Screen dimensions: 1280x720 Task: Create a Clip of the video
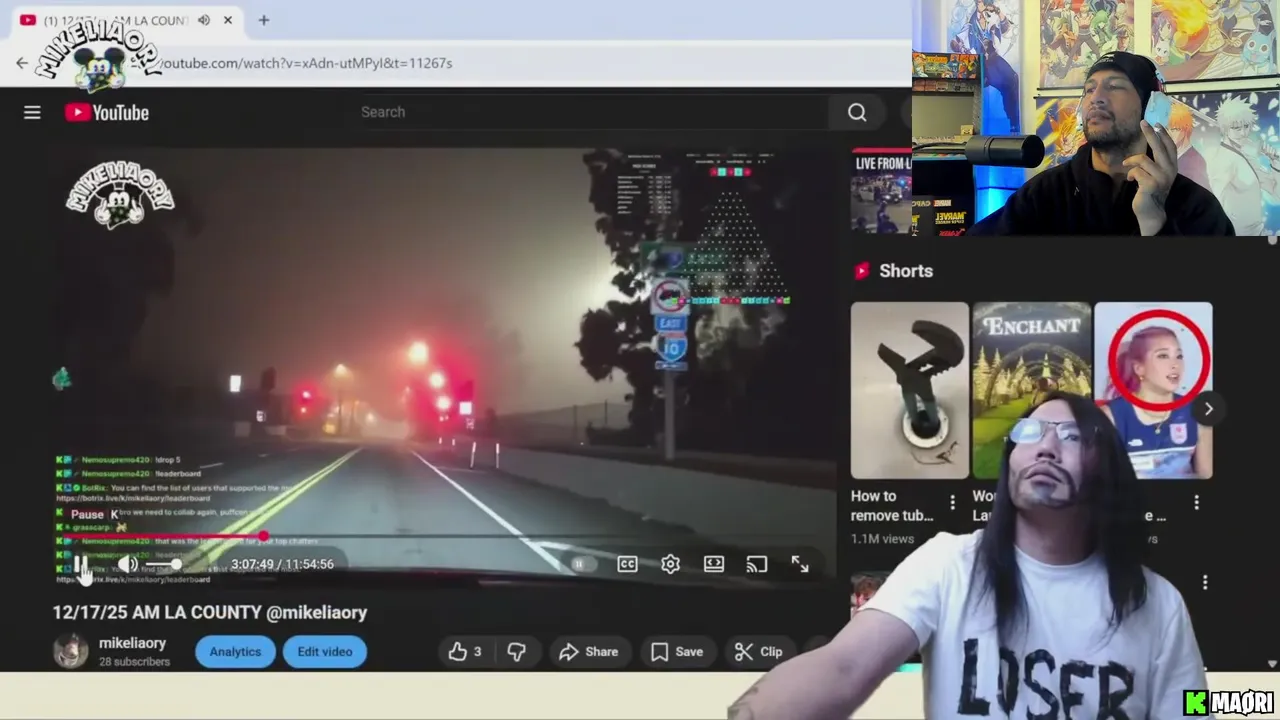point(759,652)
